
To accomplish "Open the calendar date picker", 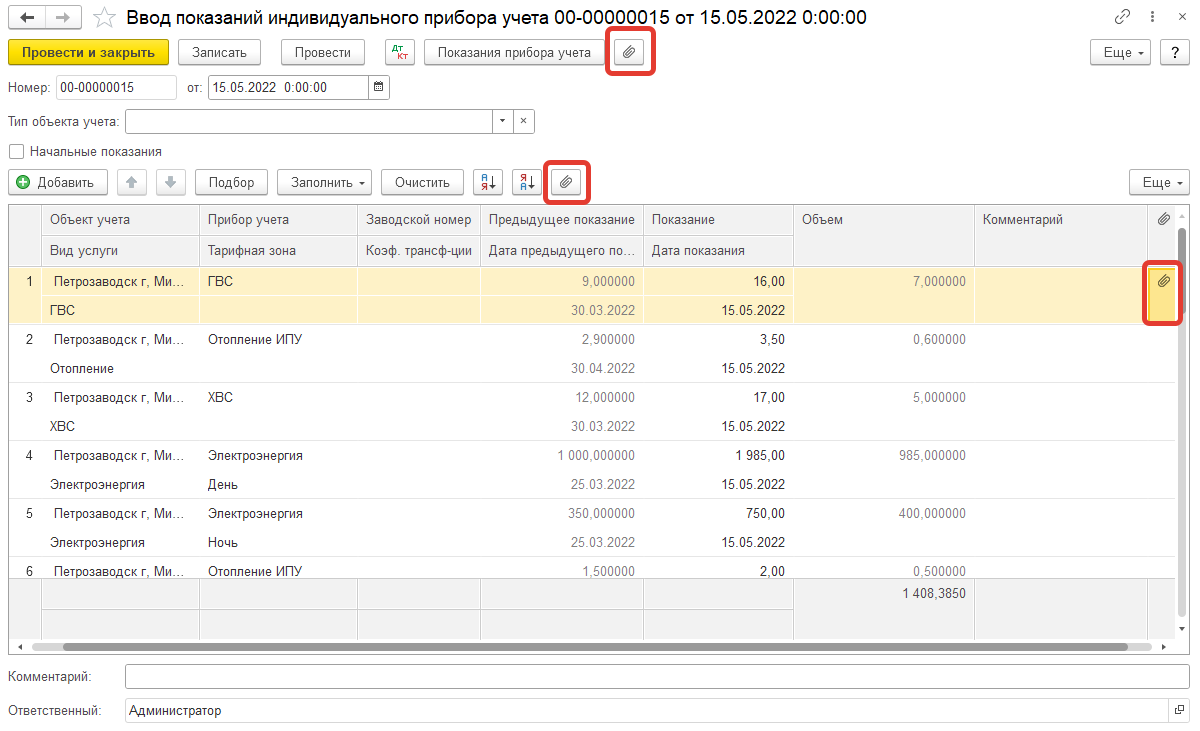I will (378, 88).
